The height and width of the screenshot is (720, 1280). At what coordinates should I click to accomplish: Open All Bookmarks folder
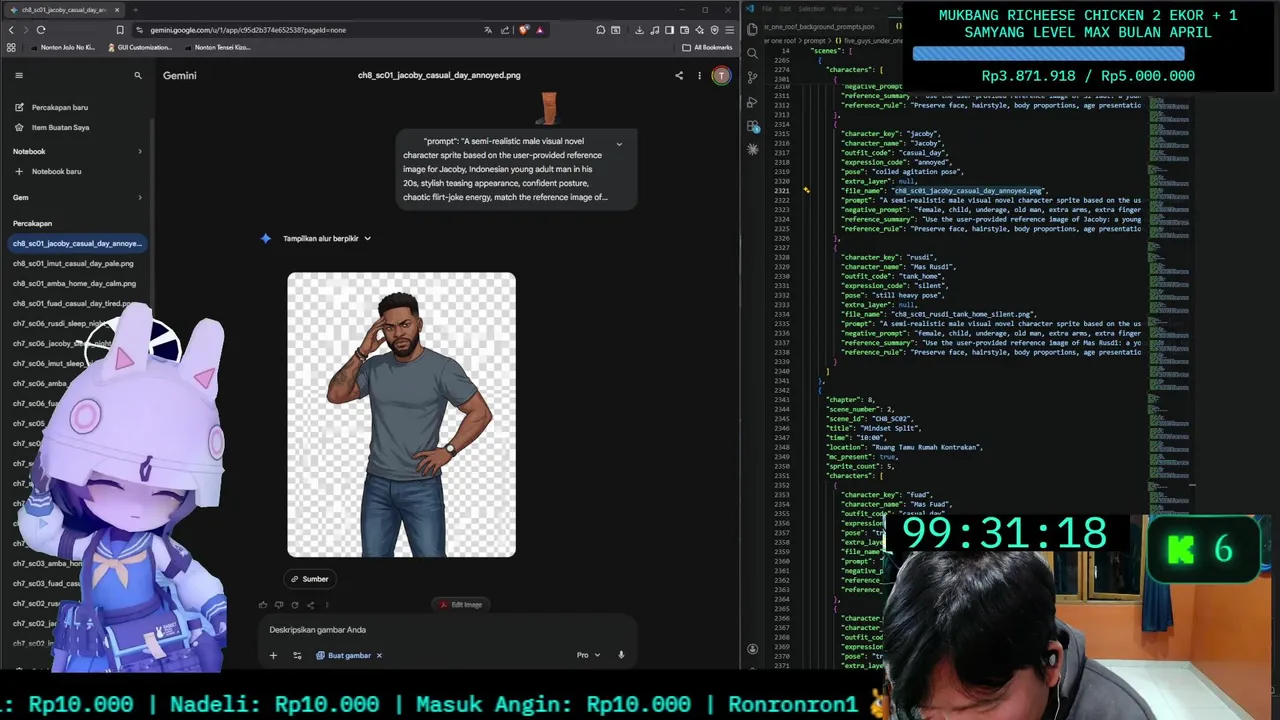pyautogui.click(x=707, y=47)
